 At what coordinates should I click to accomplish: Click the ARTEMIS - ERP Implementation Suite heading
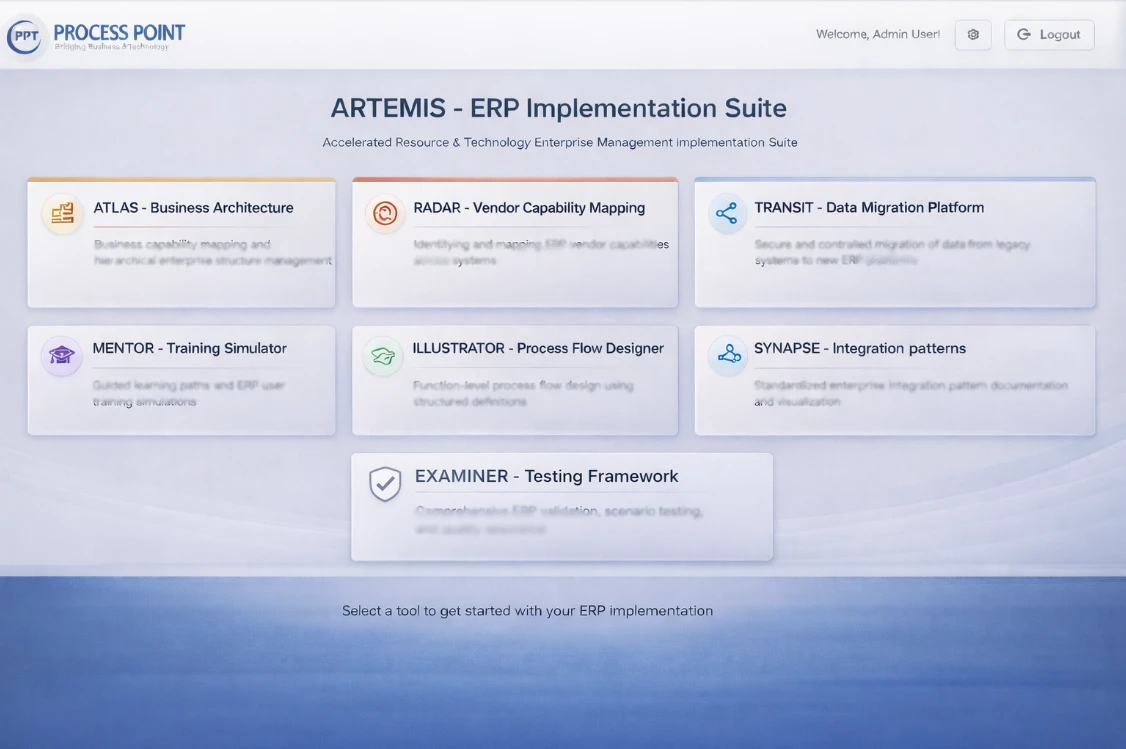click(559, 108)
